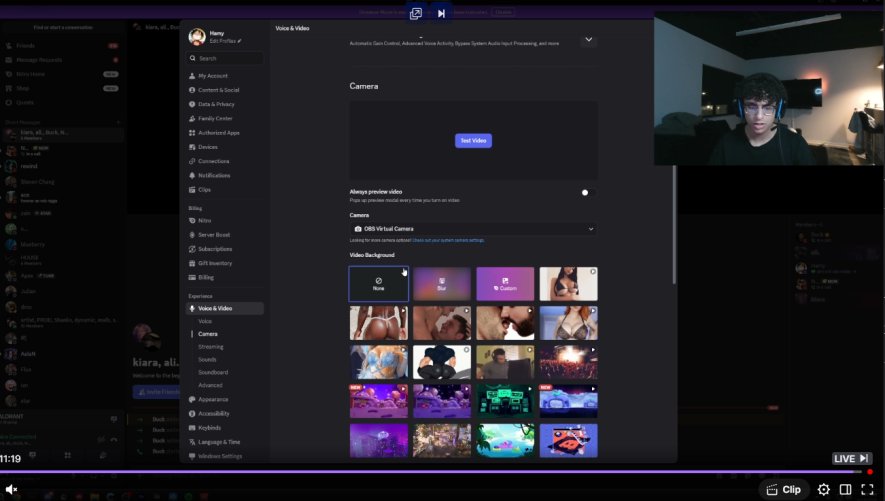Click the Subscriptions sidebar icon
Image resolution: width=885 pixels, height=501 pixels.
pos(192,249)
